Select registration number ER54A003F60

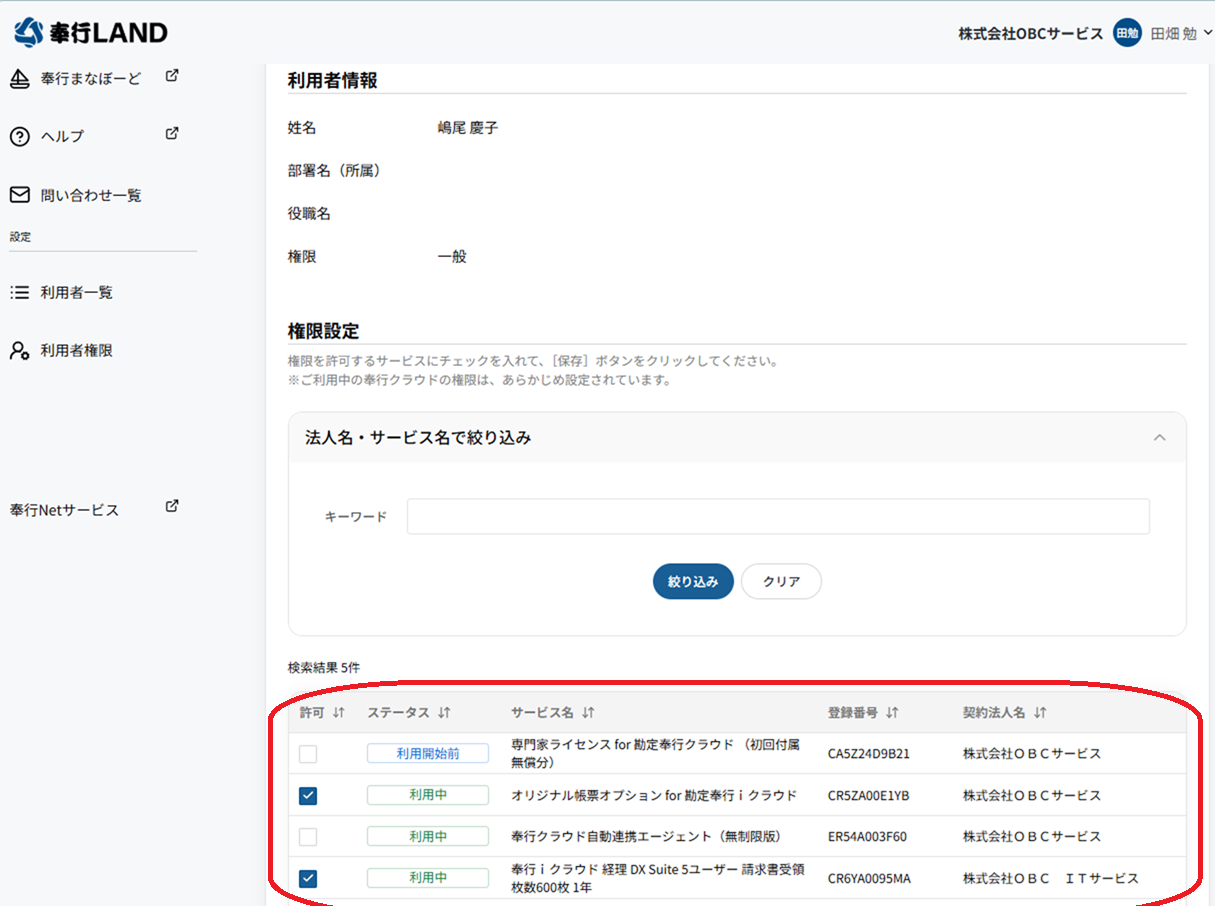pos(867,837)
